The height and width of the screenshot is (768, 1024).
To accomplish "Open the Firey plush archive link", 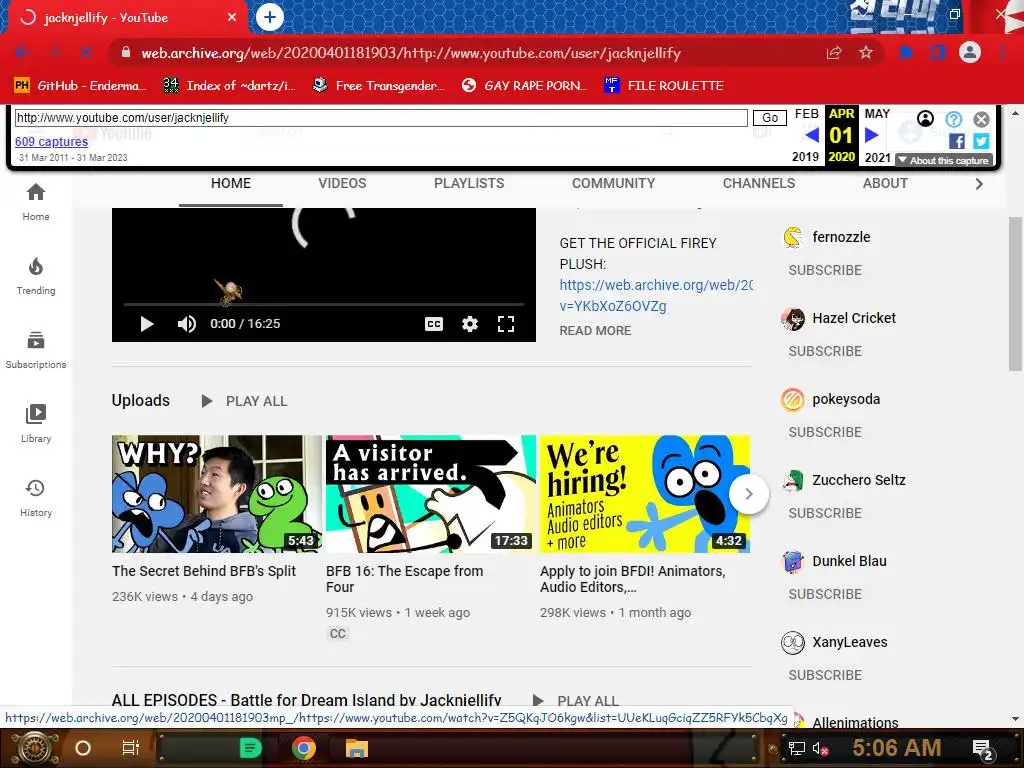I will [656, 295].
